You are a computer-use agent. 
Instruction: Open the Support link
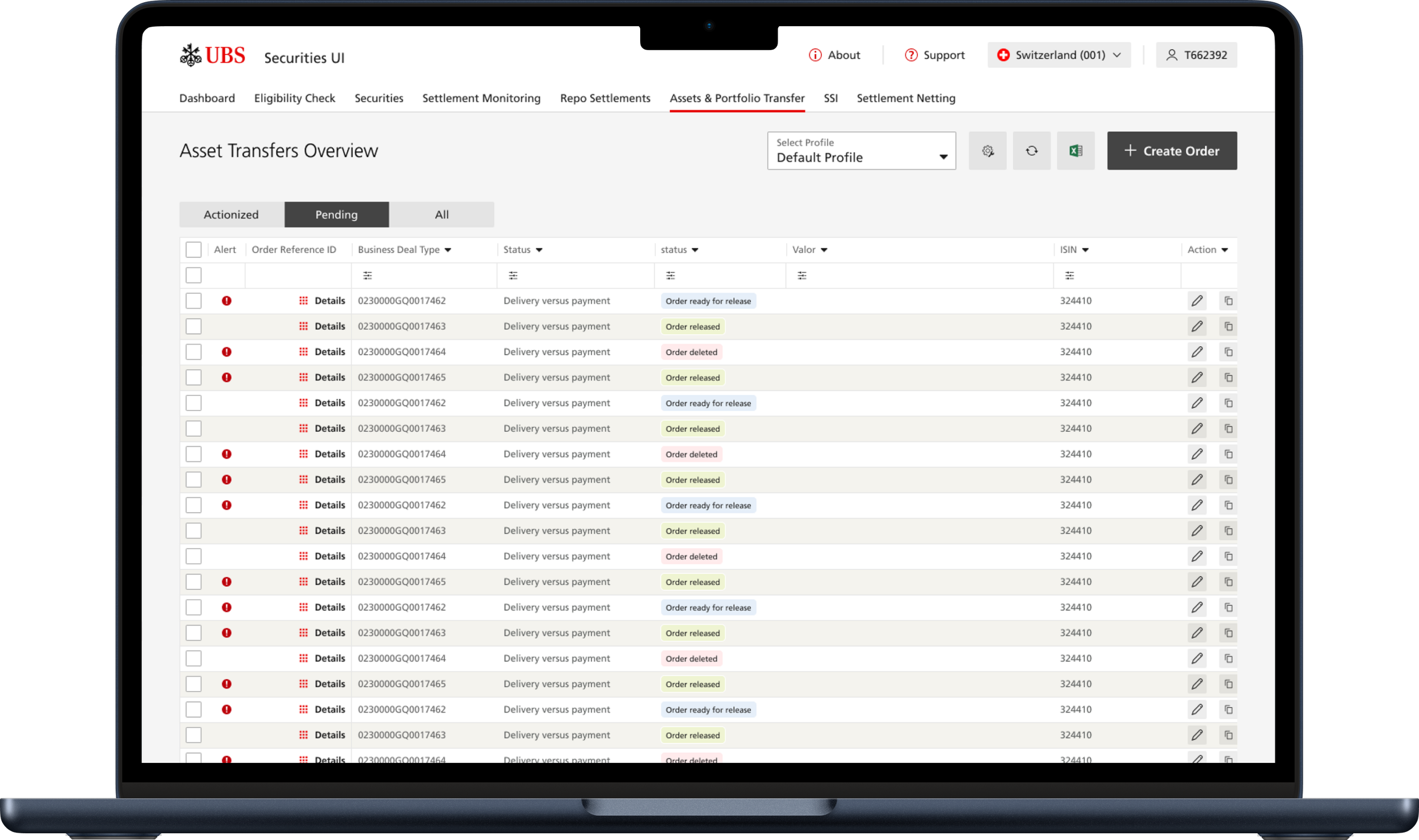[x=934, y=55]
